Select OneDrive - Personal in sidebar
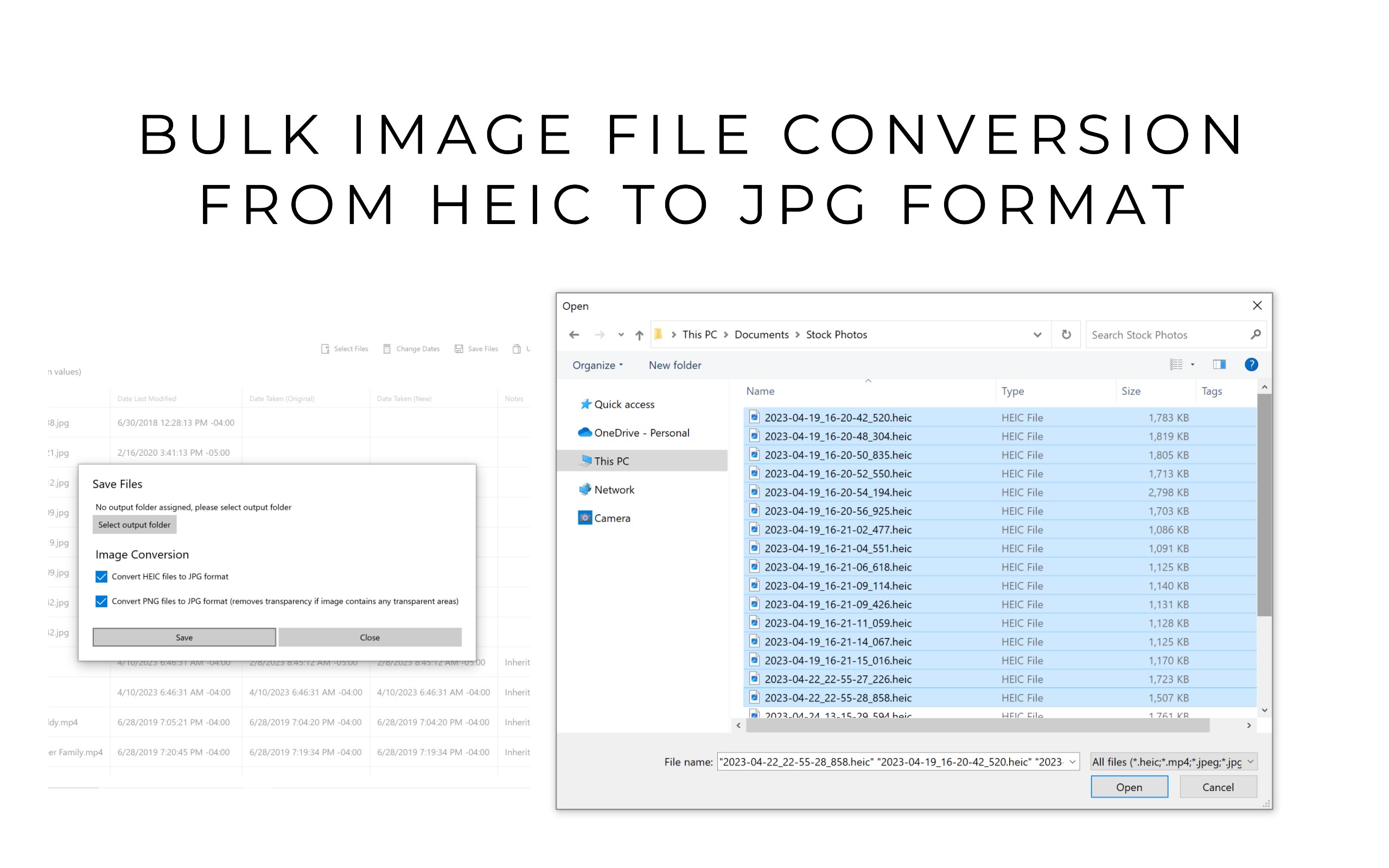The height and width of the screenshot is (868, 1389). (641, 433)
